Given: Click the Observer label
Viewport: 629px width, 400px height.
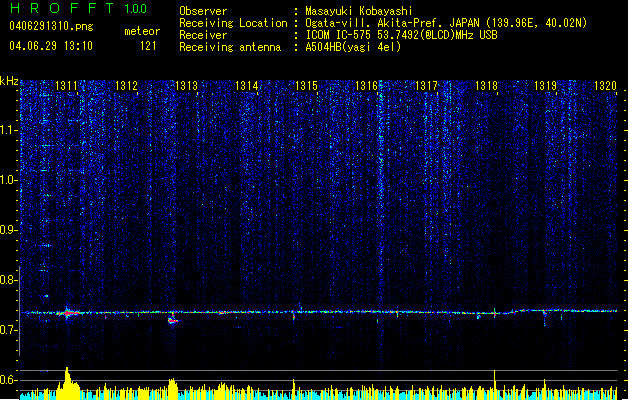Looking at the screenshot, I should click(x=203, y=11).
